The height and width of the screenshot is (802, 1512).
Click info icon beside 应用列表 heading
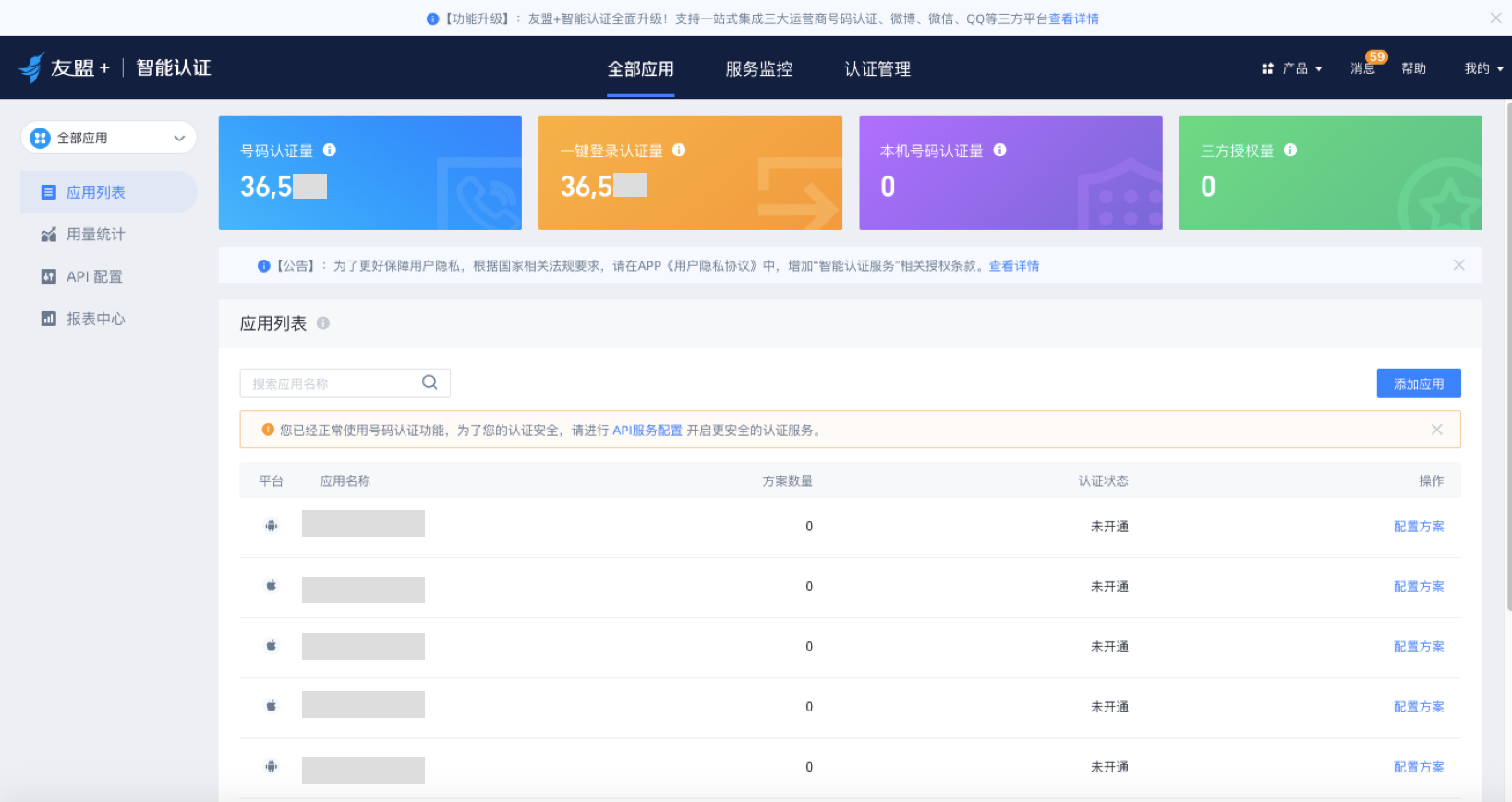(323, 323)
